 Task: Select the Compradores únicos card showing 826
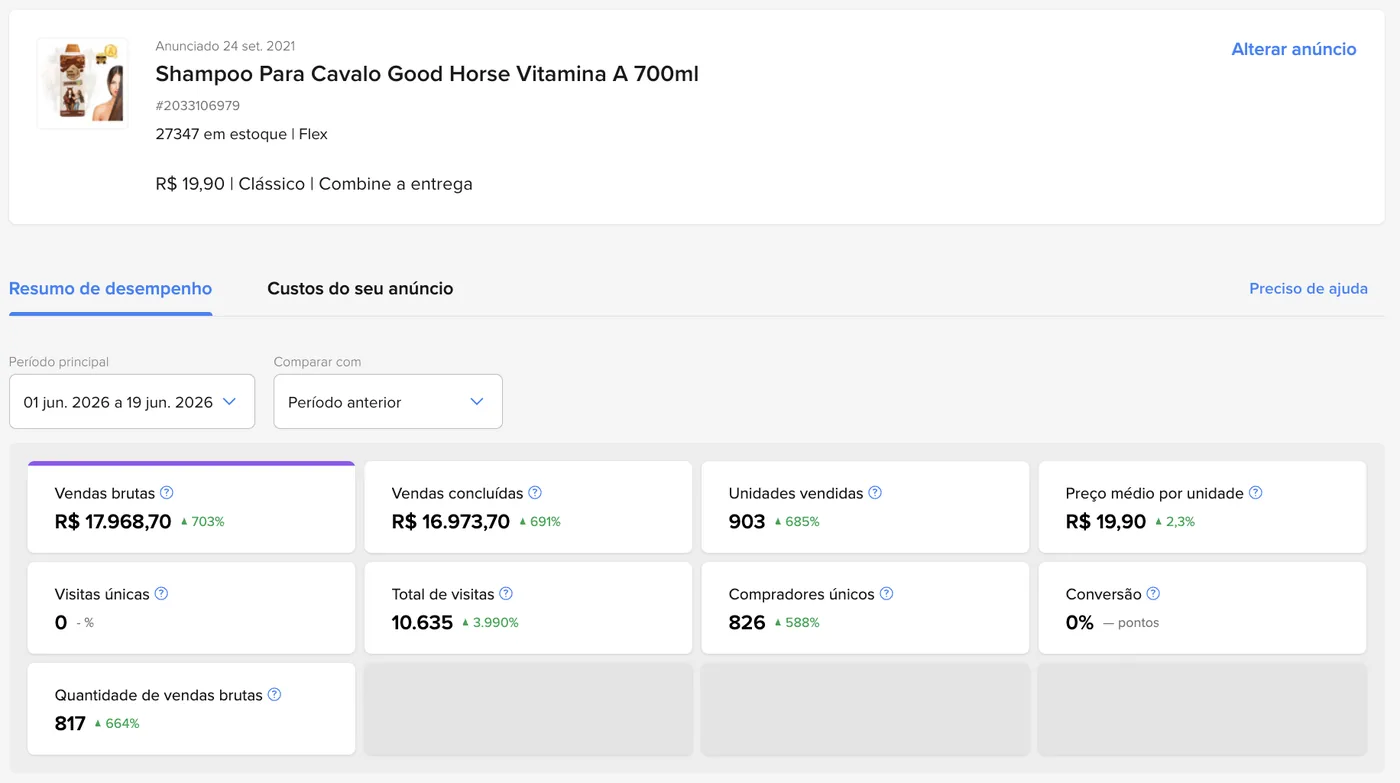coord(865,608)
